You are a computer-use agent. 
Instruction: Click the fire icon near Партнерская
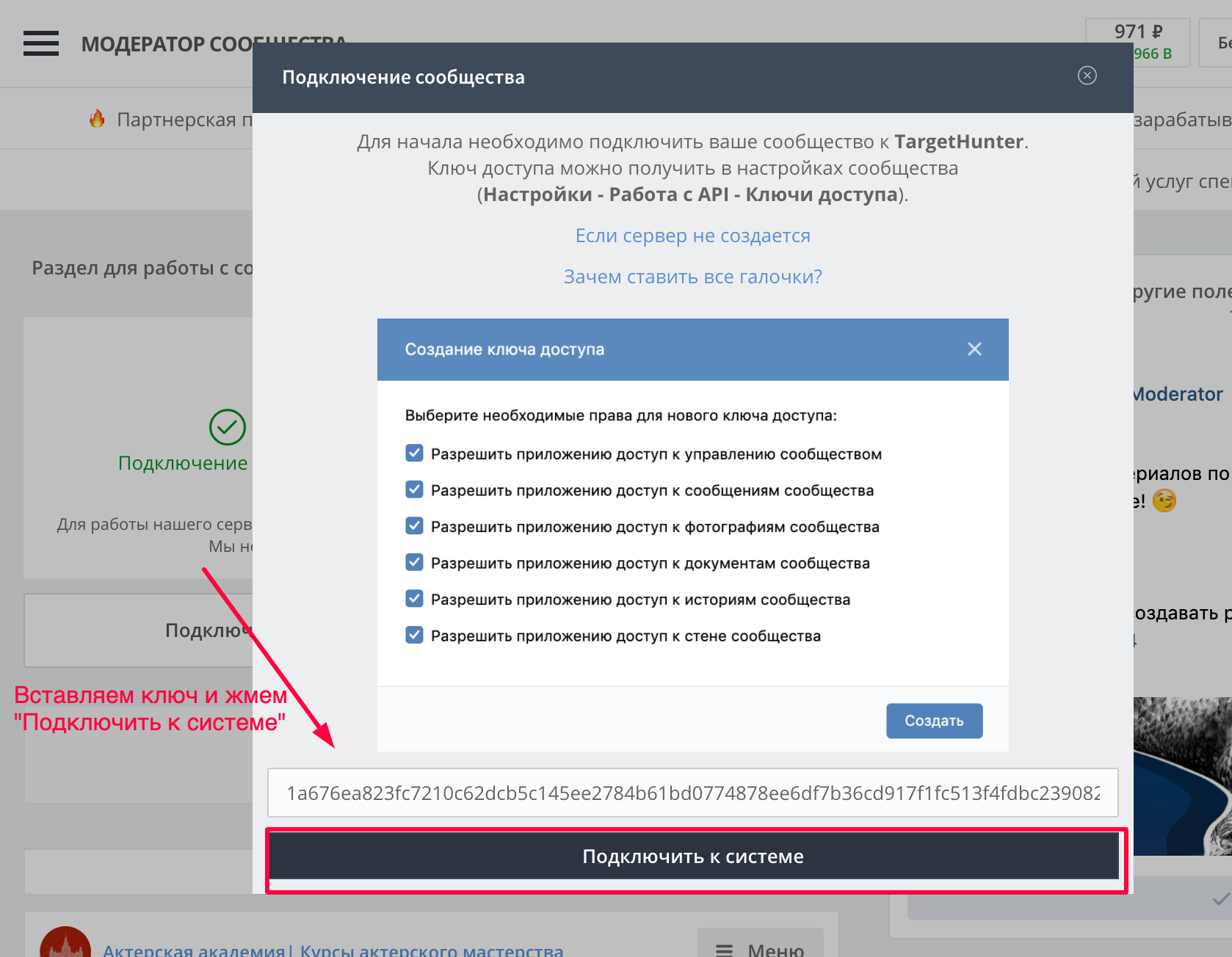click(97, 119)
